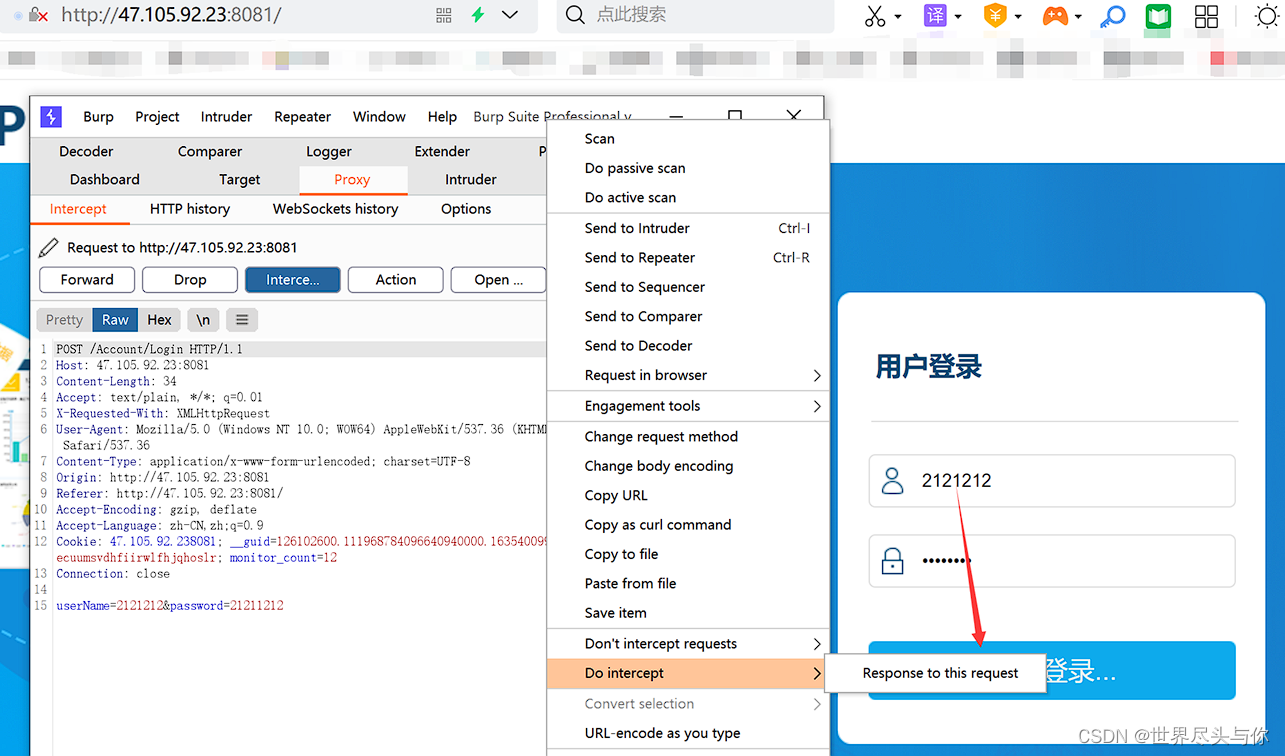The width and height of the screenshot is (1285, 756).
Task: Click the game controller icon in browser toolbar
Action: pyautogui.click(x=1055, y=16)
